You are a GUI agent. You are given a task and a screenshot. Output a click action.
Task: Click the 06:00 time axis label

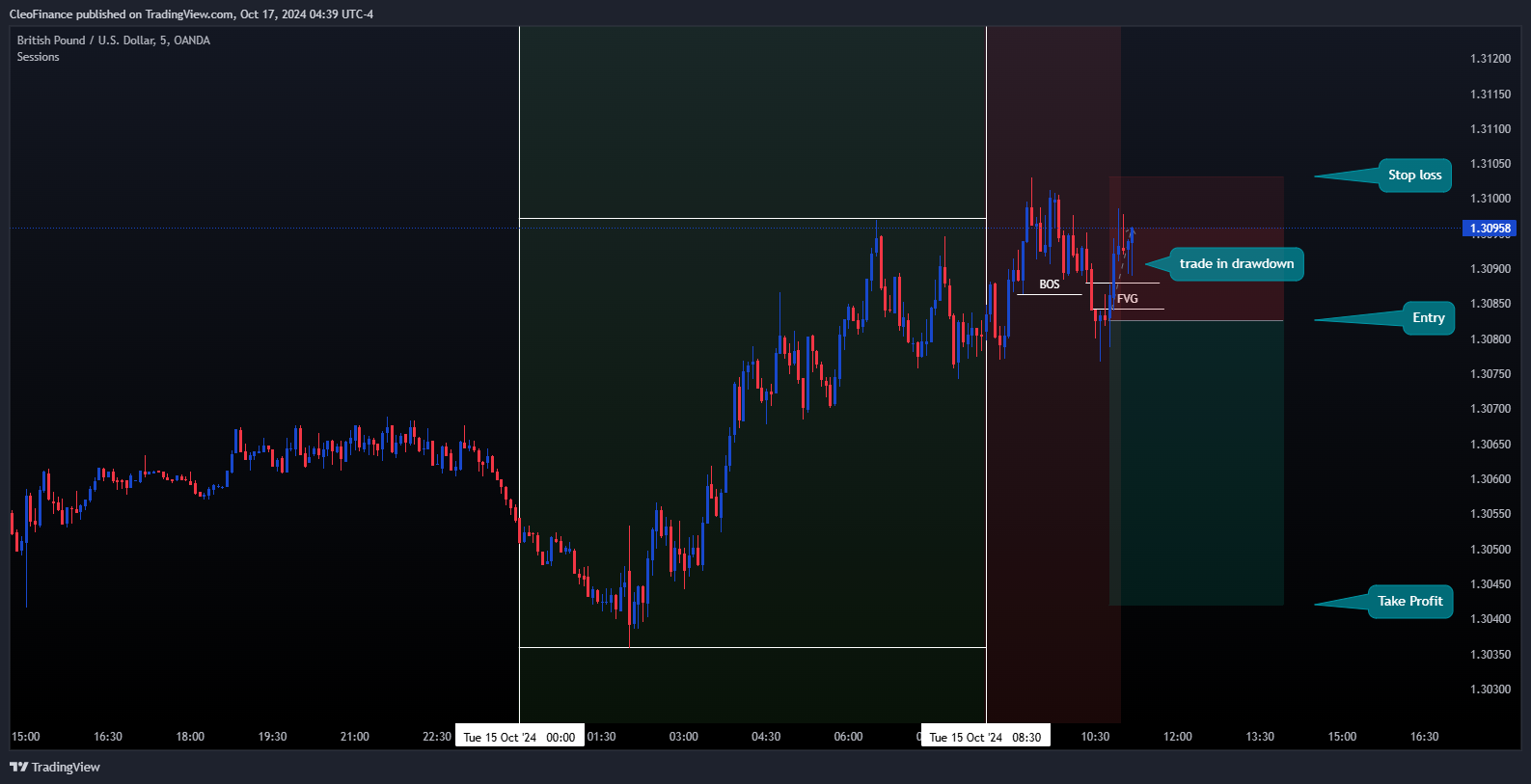pos(848,737)
